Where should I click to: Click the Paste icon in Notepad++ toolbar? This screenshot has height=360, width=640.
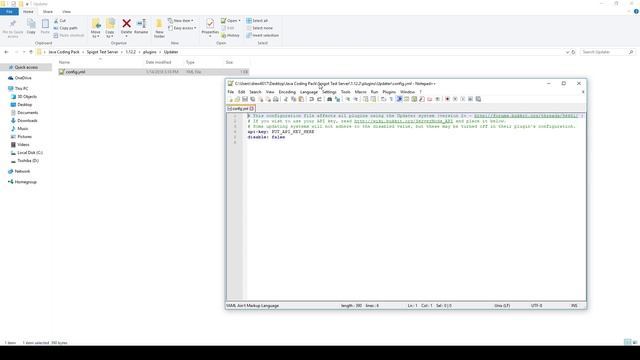[301, 99]
